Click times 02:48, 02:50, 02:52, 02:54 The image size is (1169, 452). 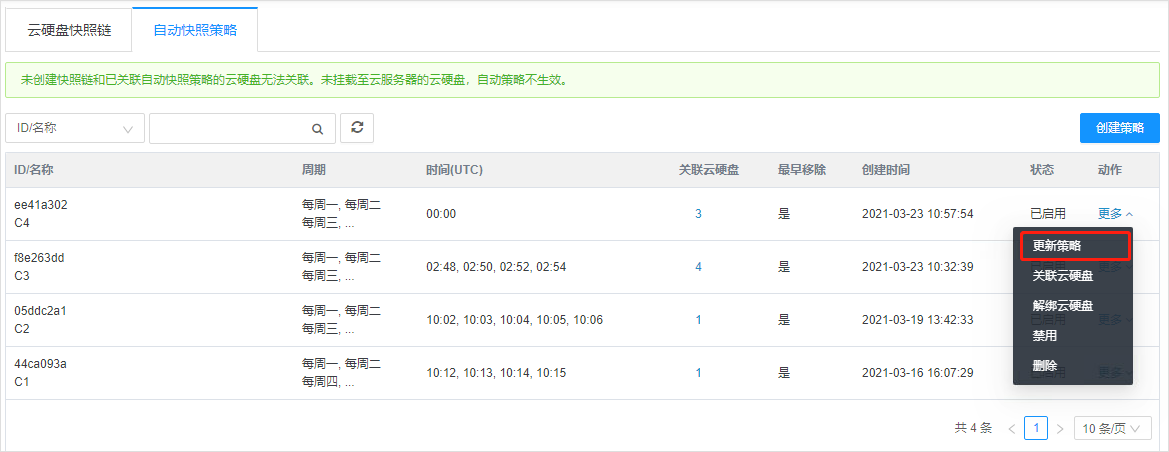coord(497,267)
